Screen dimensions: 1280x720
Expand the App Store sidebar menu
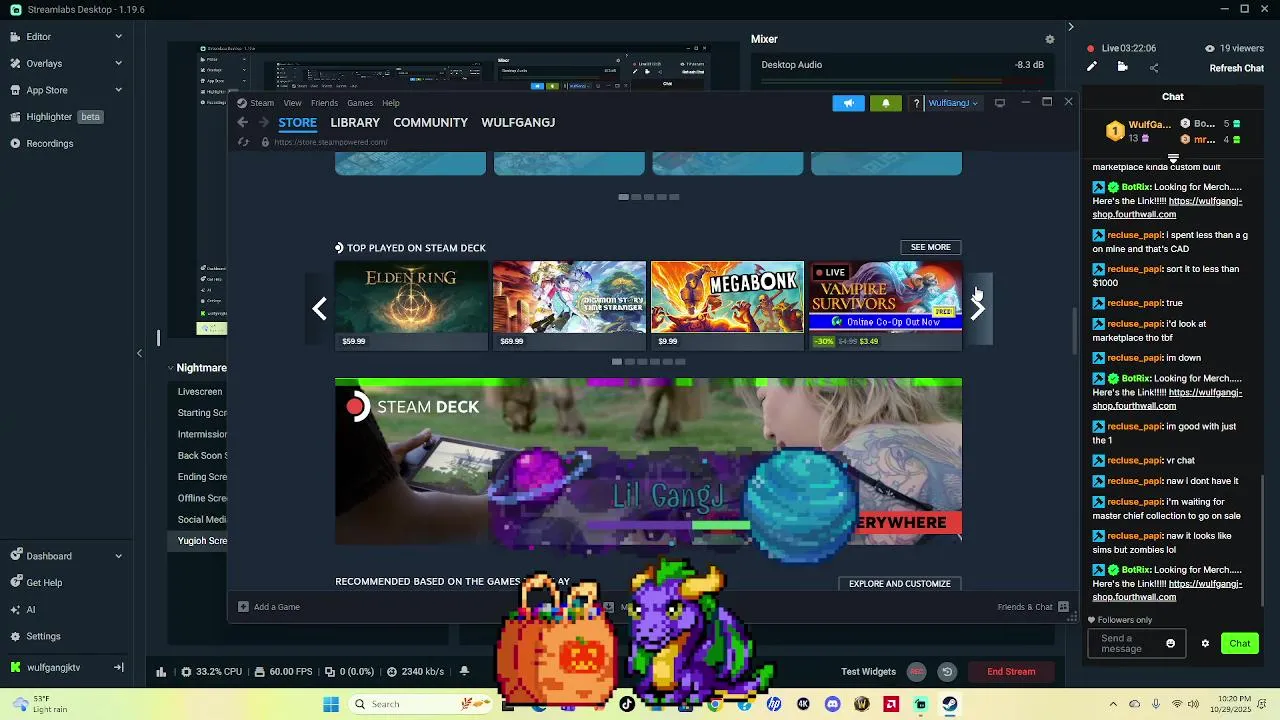pyautogui.click(x=118, y=90)
